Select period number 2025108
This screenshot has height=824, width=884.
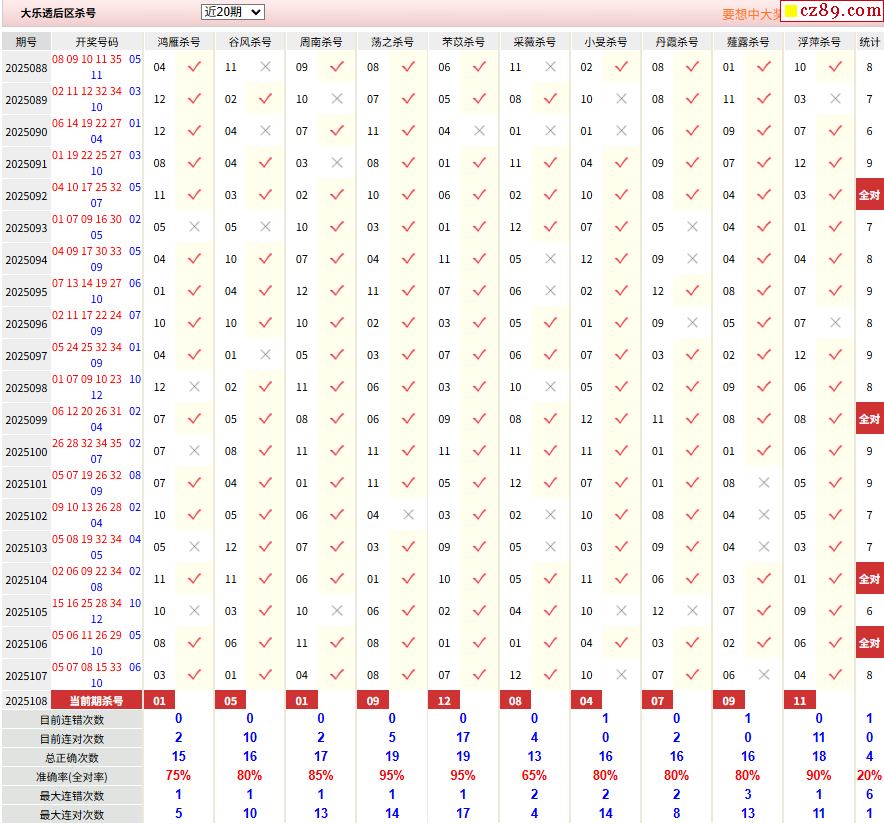[26, 701]
